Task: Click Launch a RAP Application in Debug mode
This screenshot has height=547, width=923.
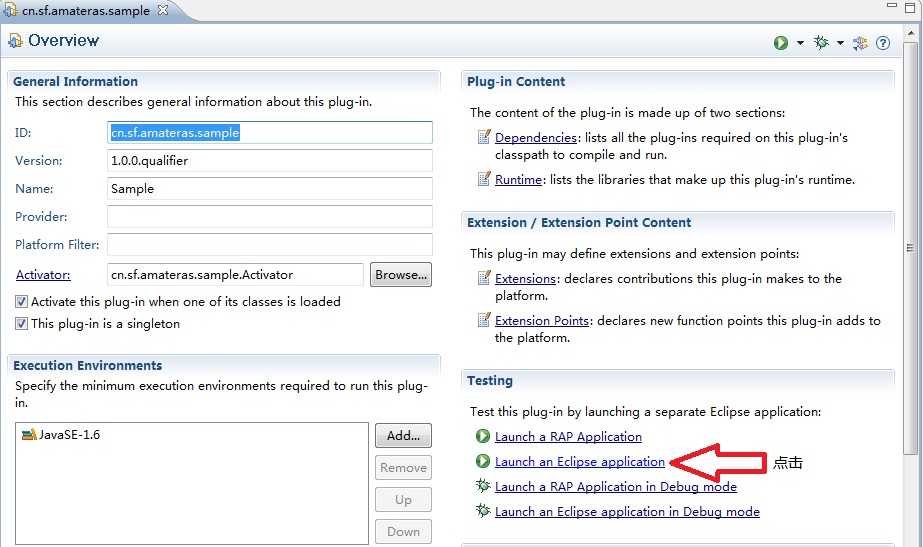Action: point(616,486)
